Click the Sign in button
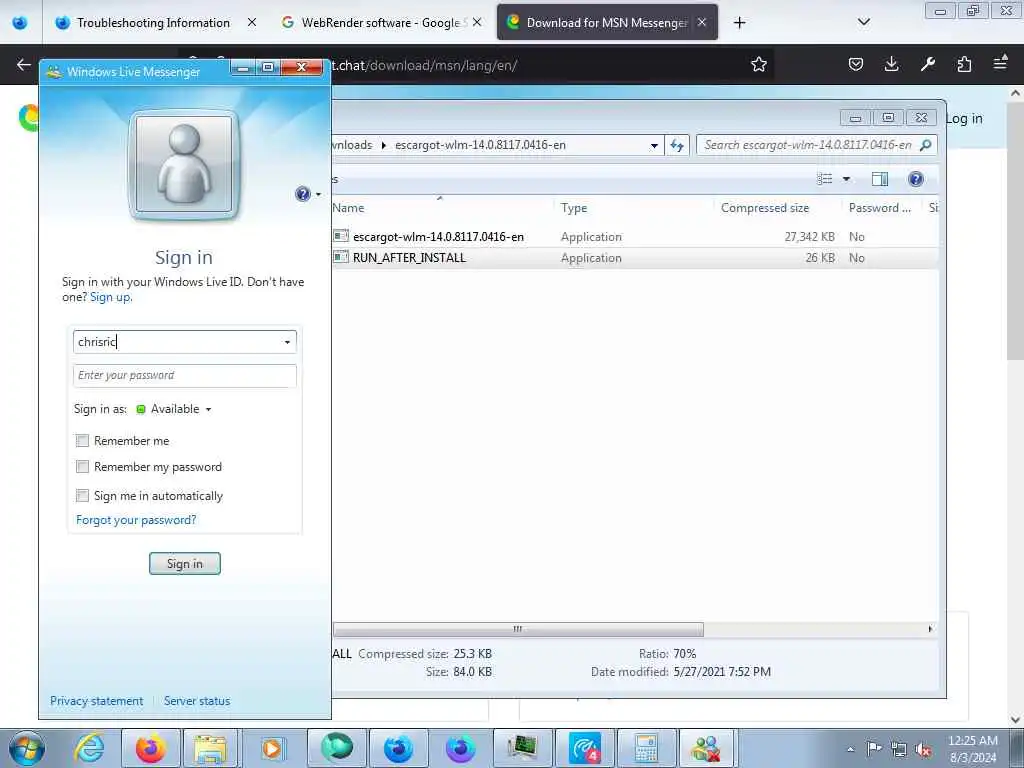 [x=185, y=564]
